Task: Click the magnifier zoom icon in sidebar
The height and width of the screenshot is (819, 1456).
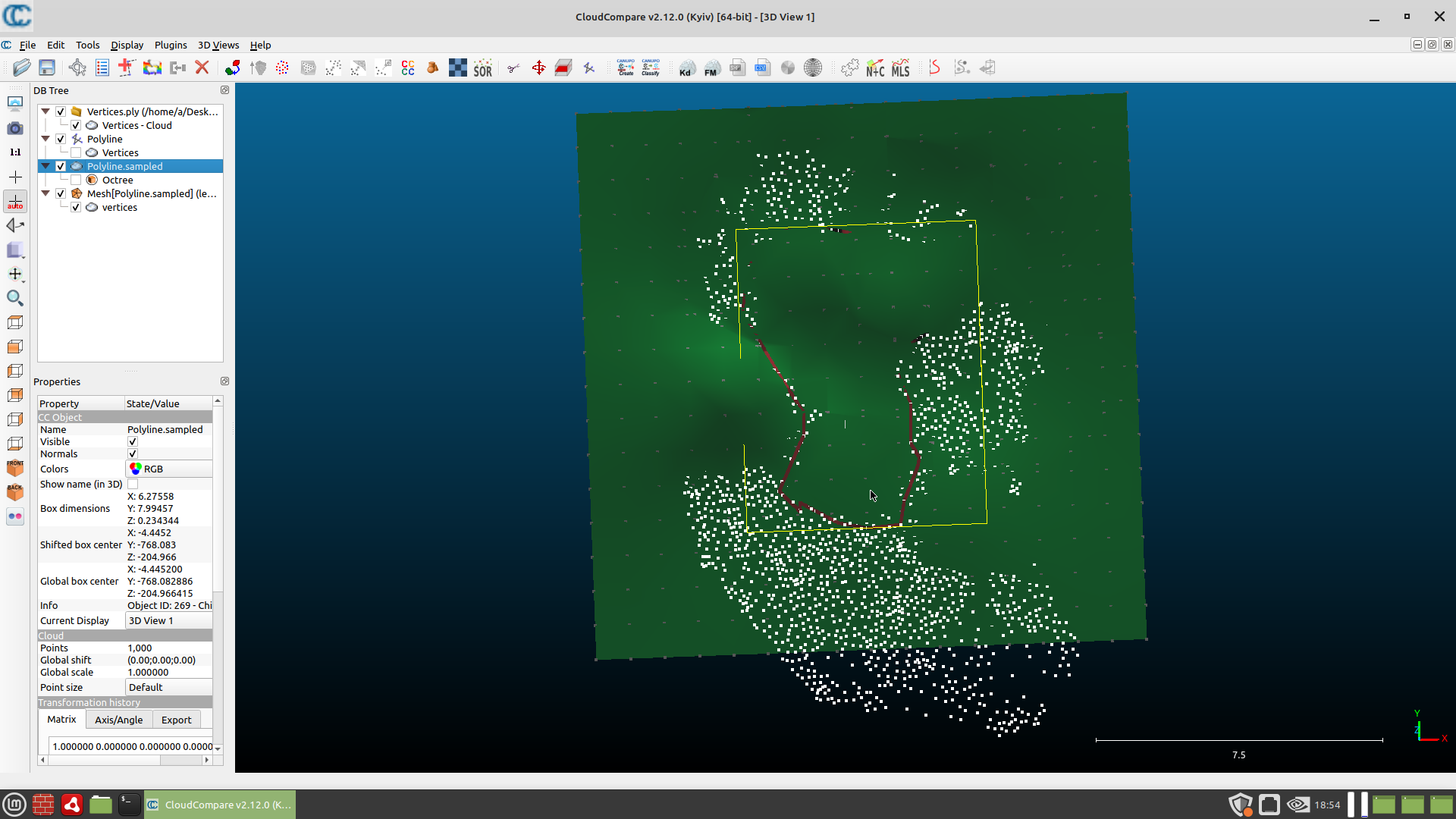Action: [x=14, y=298]
